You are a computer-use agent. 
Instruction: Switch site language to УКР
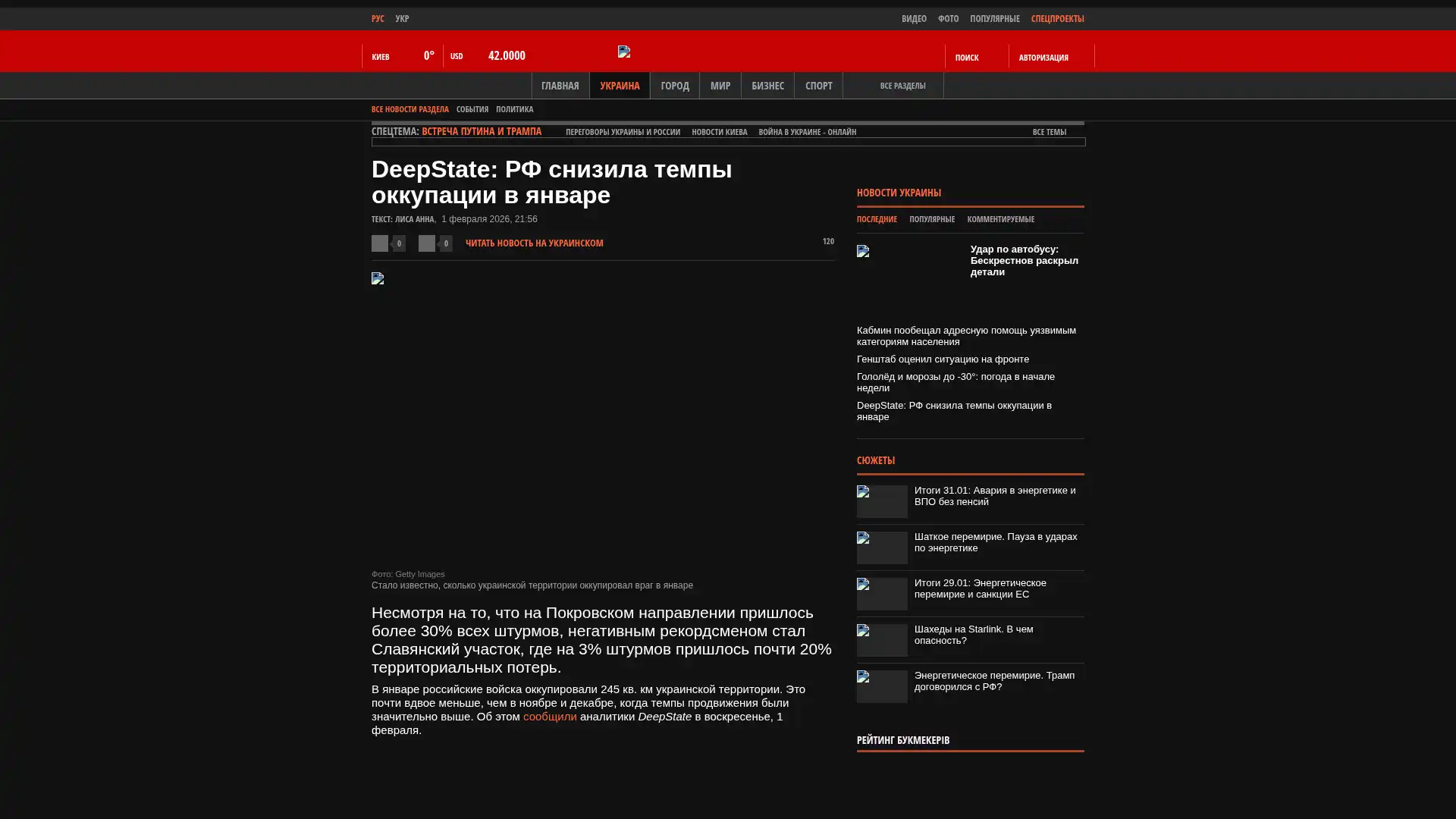click(402, 18)
